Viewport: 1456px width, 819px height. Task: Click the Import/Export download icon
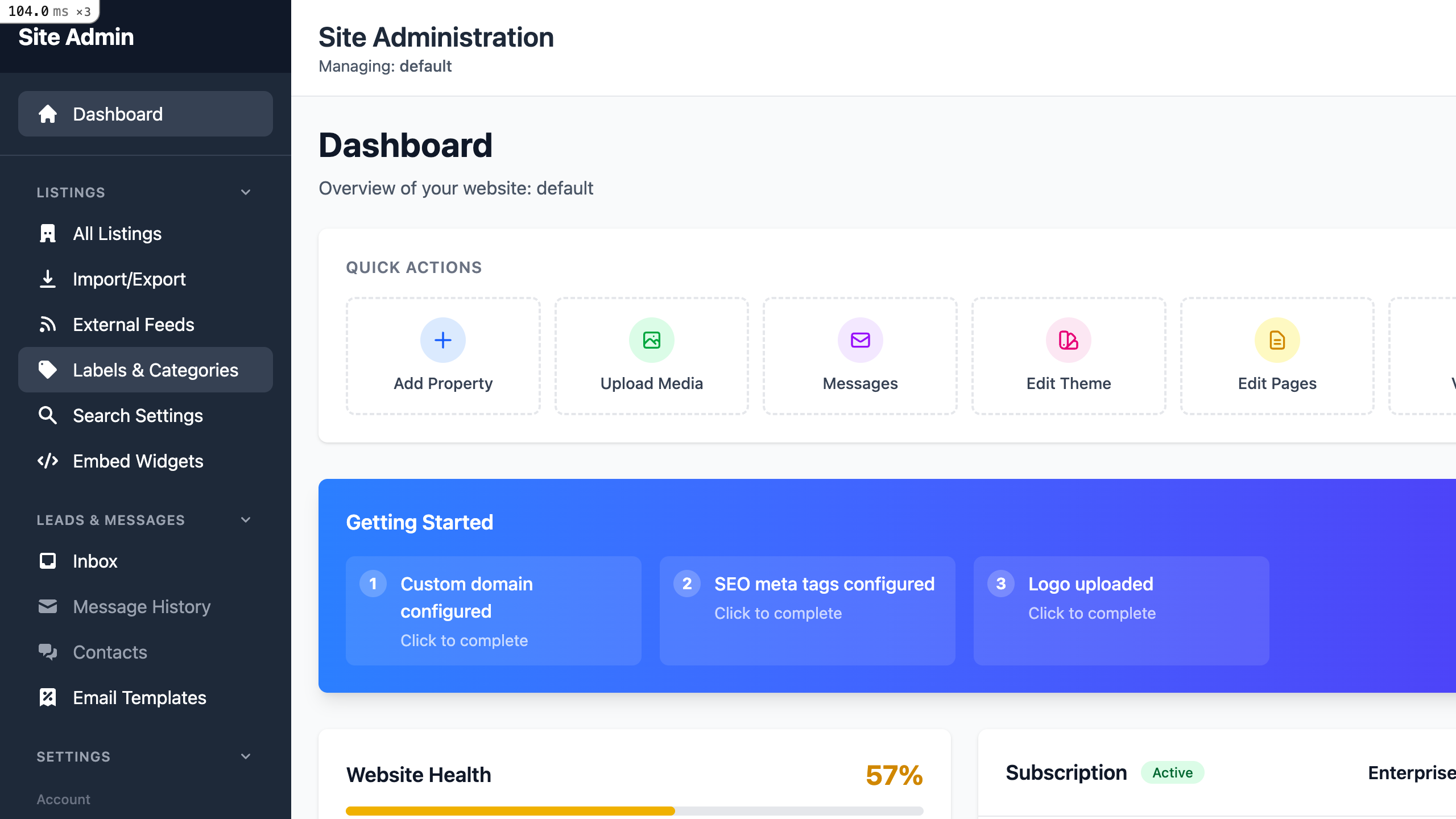click(x=48, y=279)
